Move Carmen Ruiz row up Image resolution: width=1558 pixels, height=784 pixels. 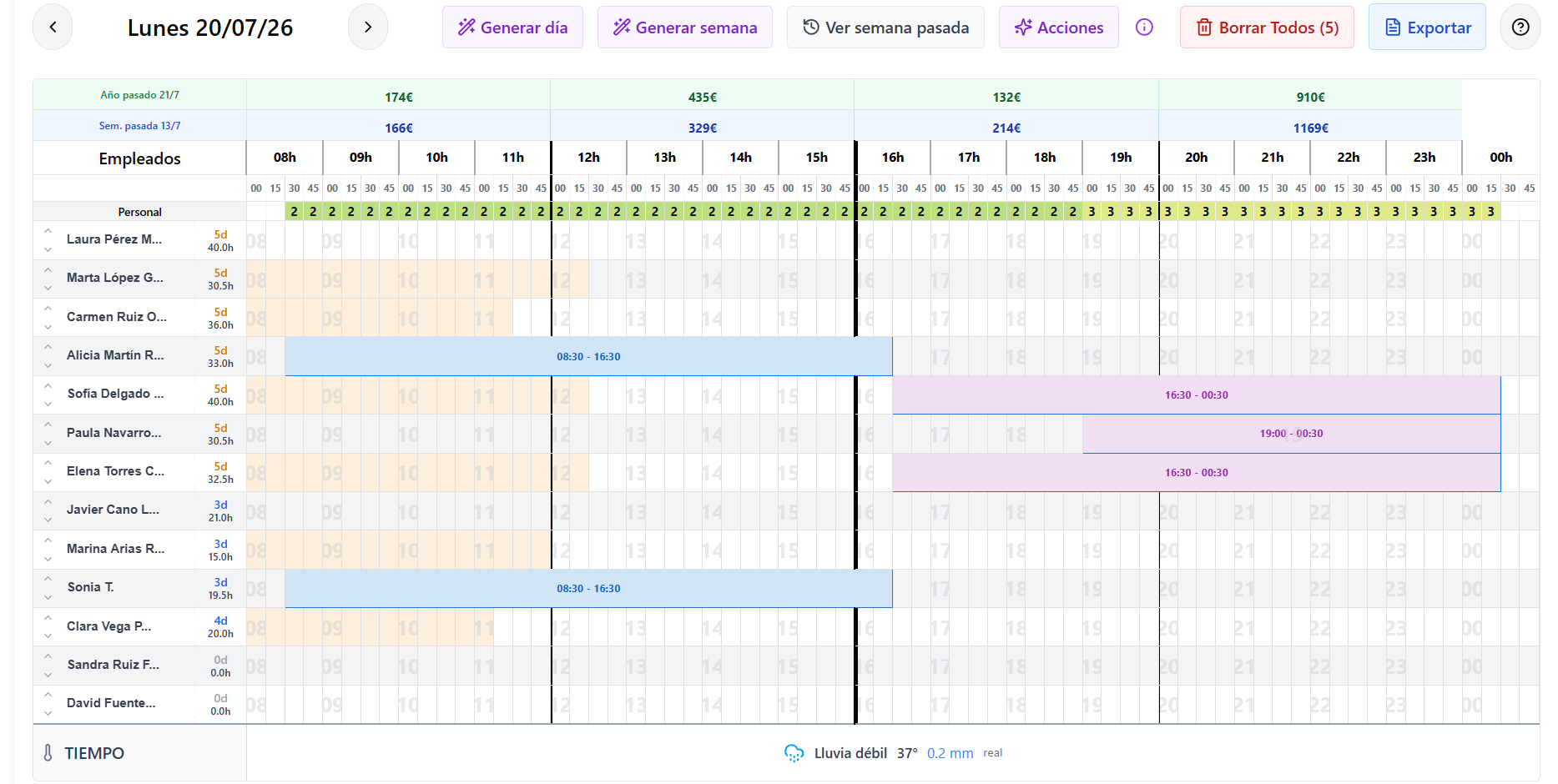click(48, 309)
